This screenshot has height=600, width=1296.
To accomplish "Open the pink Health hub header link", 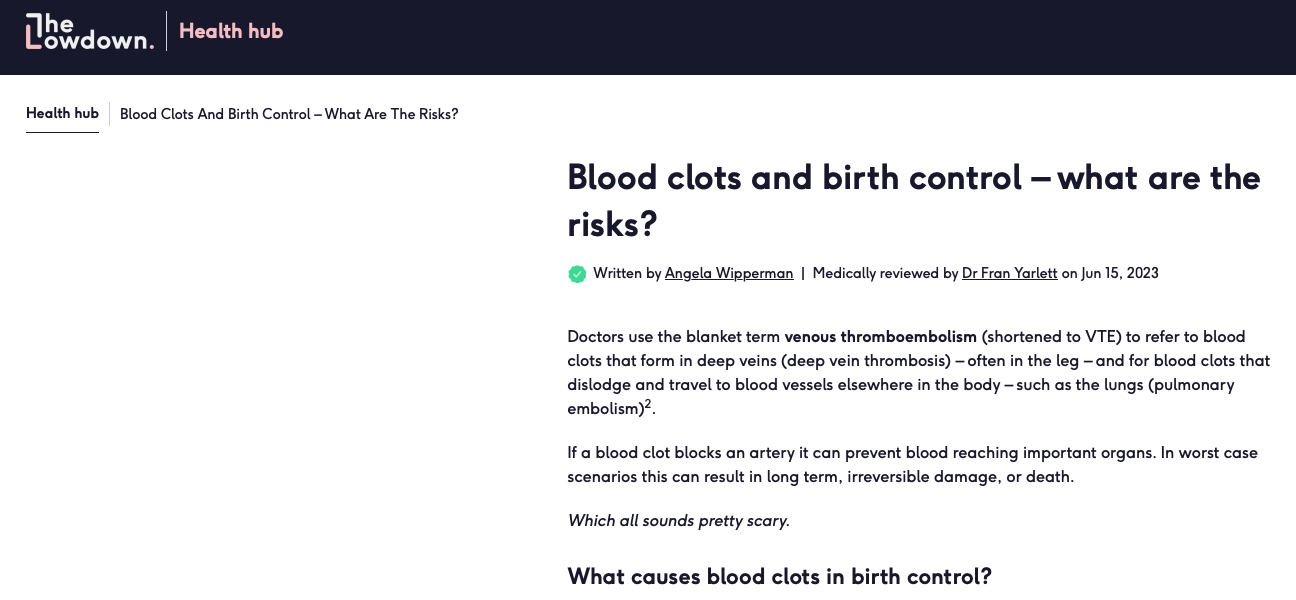I will (231, 31).
